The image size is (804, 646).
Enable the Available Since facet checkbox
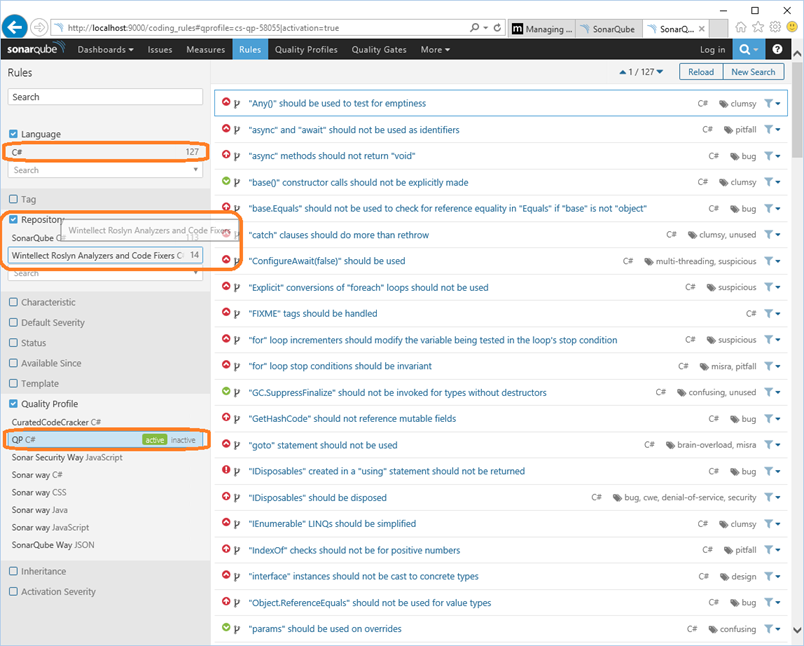point(13,363)
